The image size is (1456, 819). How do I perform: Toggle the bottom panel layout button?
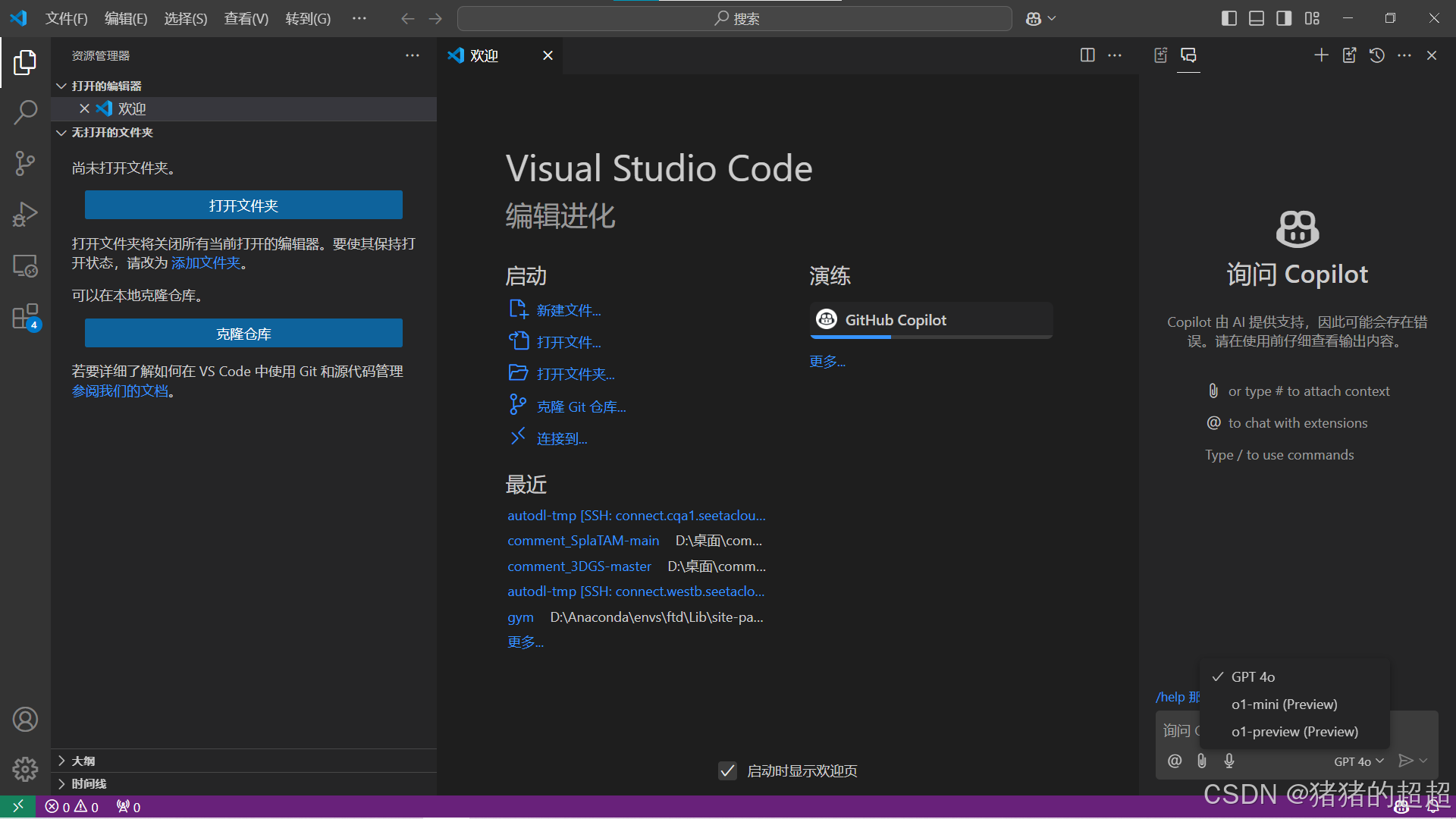[x=1257, y=18]
